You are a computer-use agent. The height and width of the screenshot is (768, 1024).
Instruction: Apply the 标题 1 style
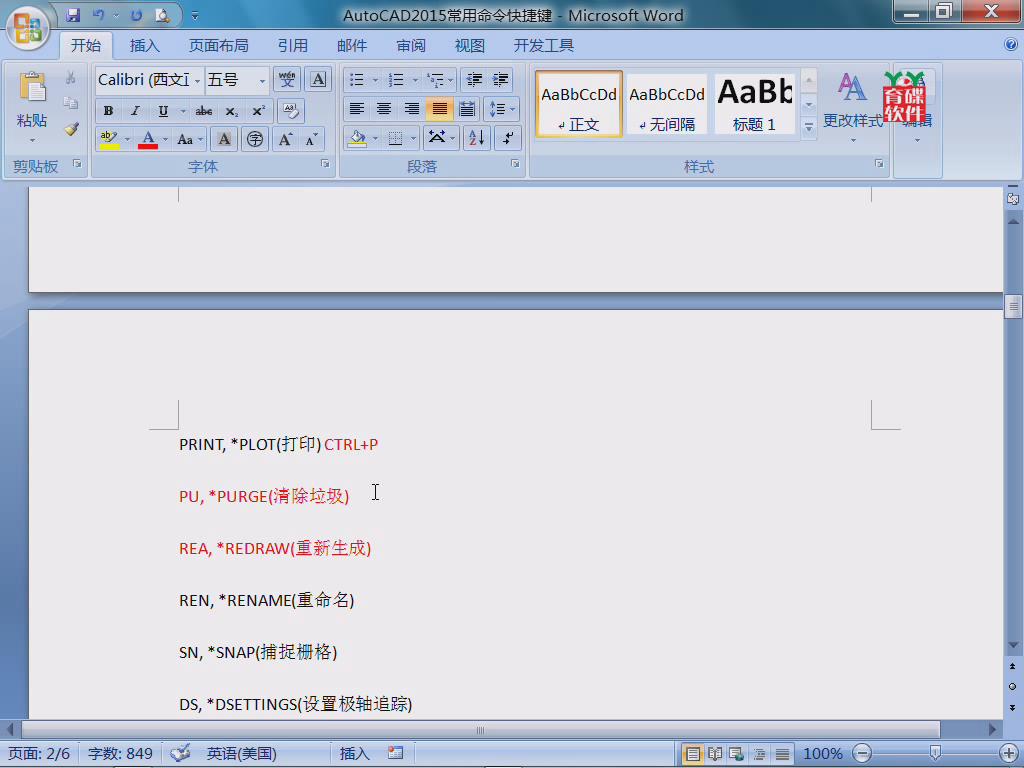pyautogui.click(x=754, y=104)
